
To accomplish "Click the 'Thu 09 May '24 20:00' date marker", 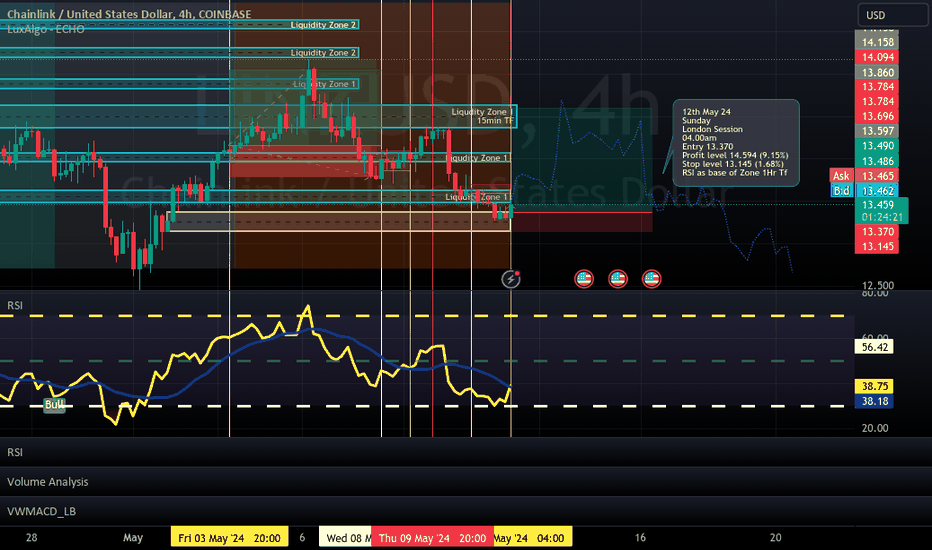I will (432, 538).
